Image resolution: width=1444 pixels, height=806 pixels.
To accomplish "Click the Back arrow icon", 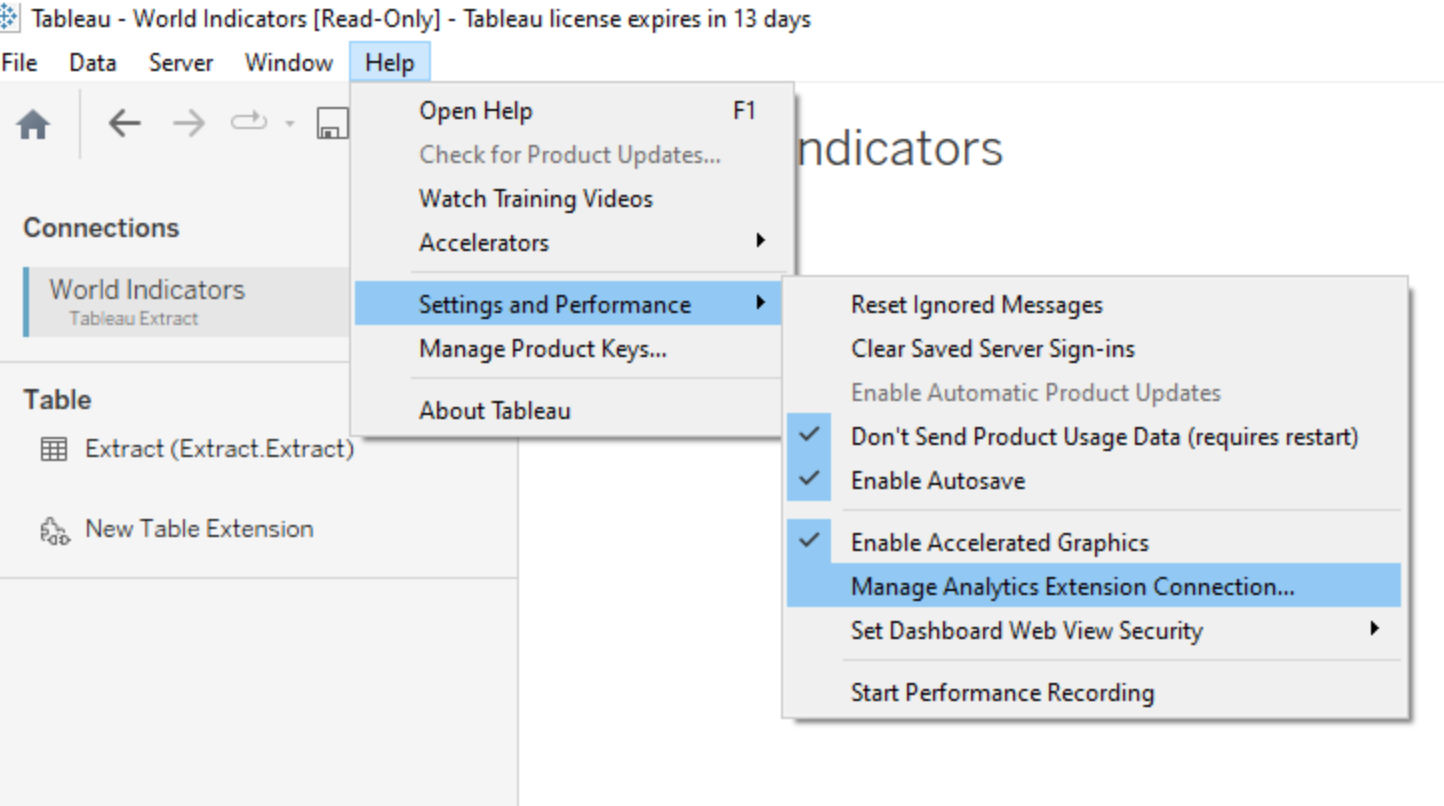I will (x=124, y=123).
